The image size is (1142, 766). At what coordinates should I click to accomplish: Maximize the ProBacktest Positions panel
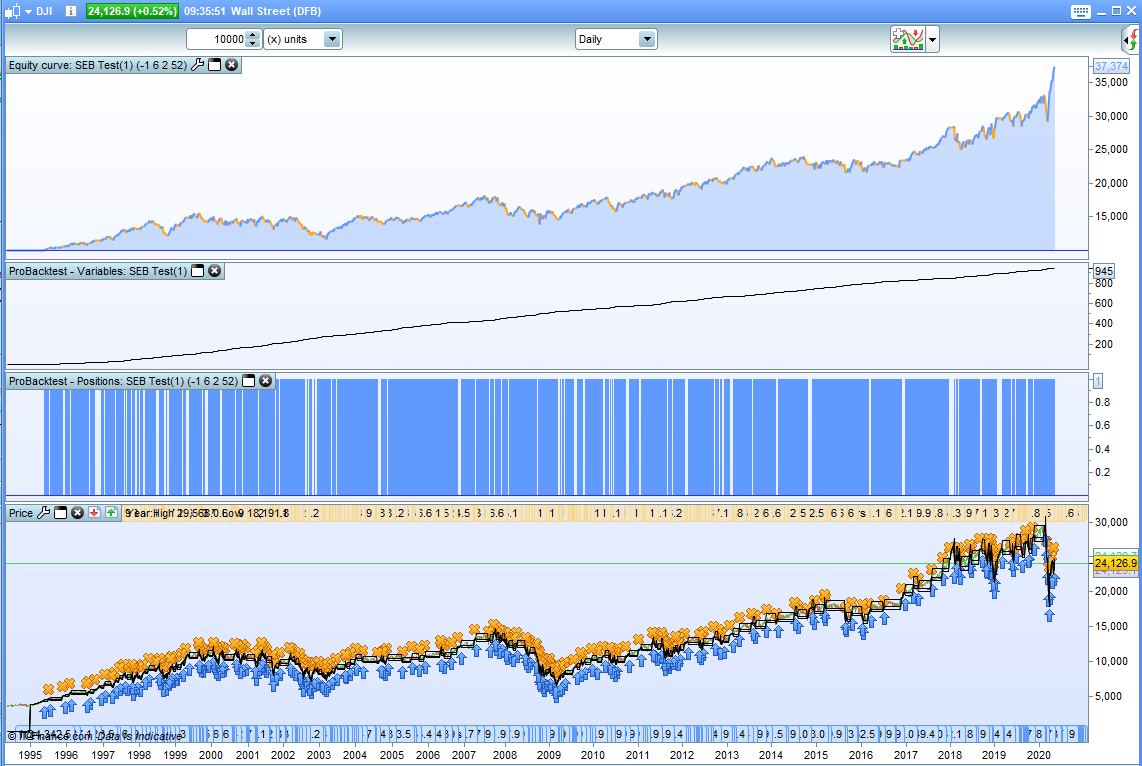coord(248,381)
